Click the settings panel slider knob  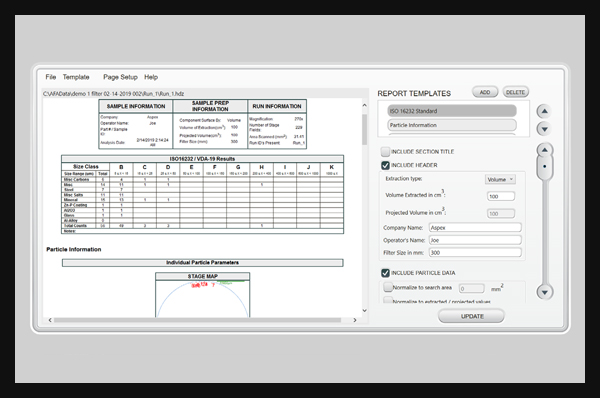point(544,167)
